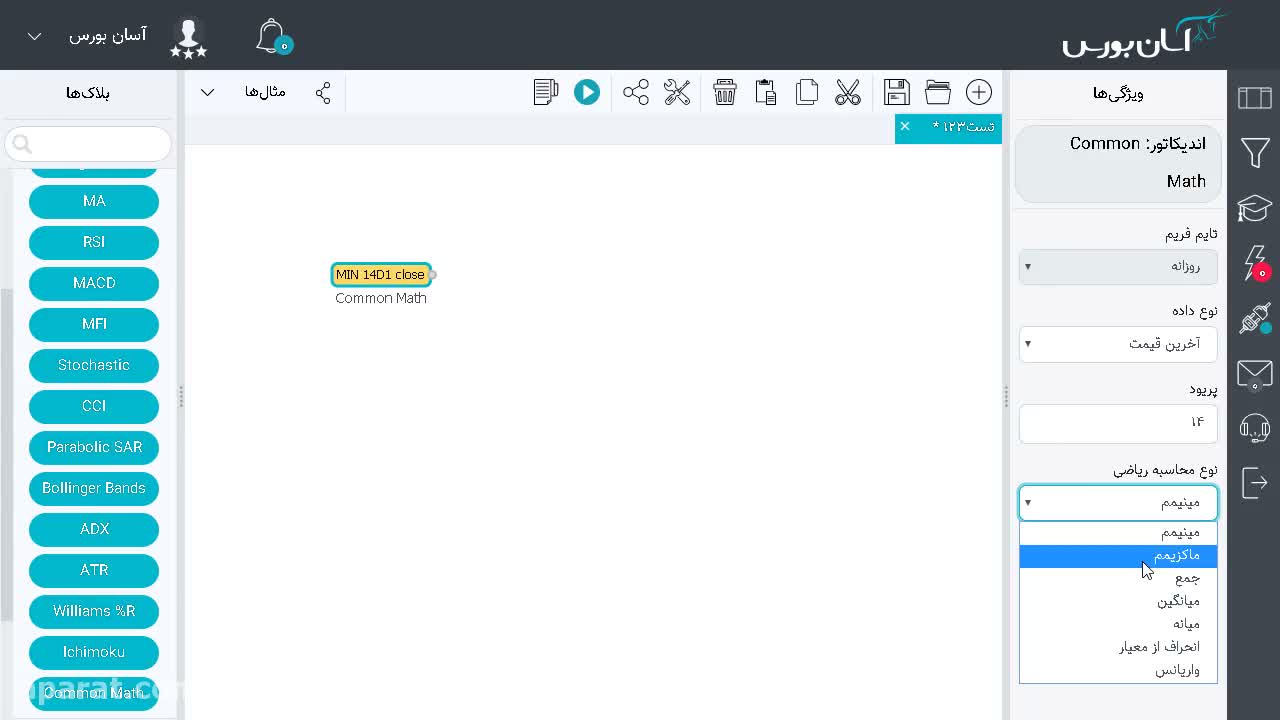The width and height of the screenshot is (1280, 720).
Task: Add the Parabolic SAR block
Action: 94,447
